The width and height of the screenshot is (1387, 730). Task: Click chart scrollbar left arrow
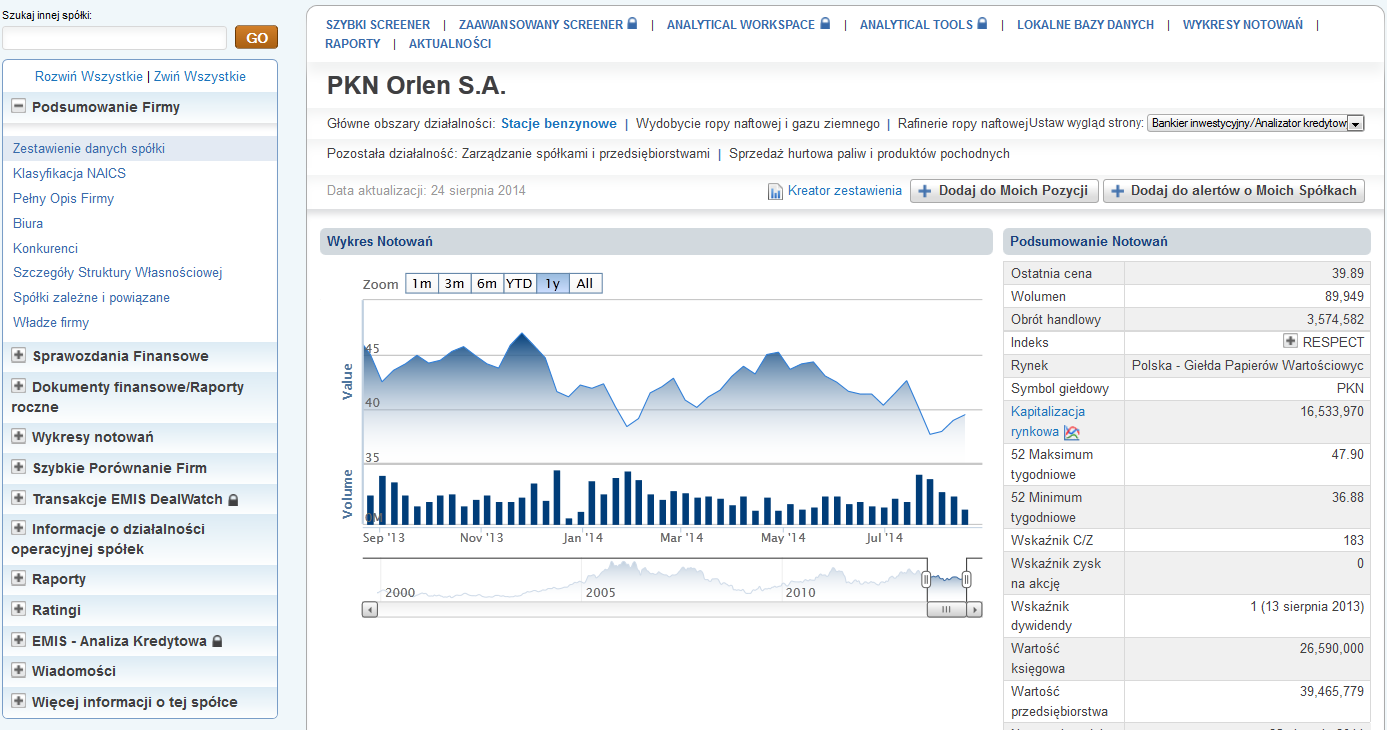(x=370, y=609)
